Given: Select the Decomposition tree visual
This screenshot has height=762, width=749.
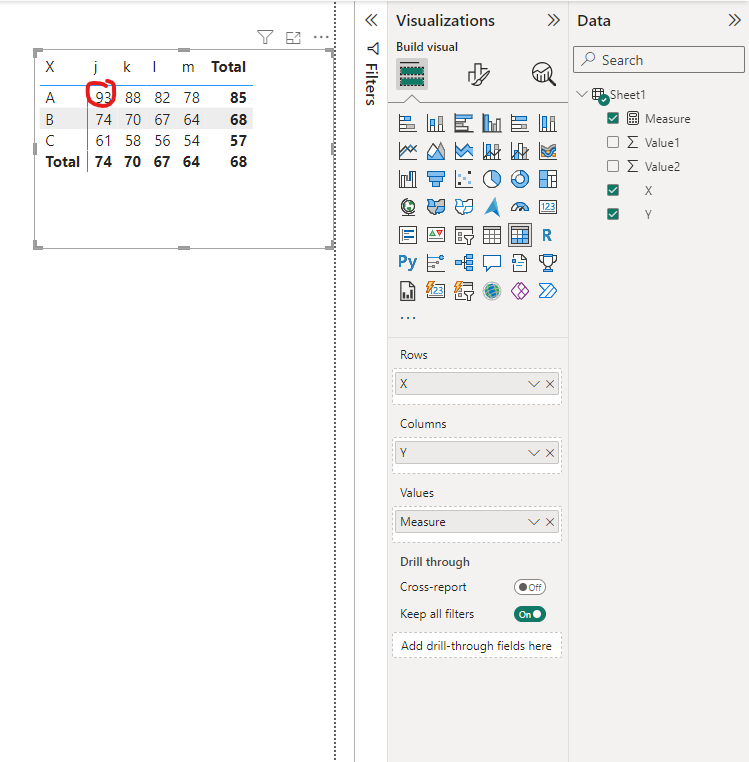Looking at the screenshot, I should (464, 263).
